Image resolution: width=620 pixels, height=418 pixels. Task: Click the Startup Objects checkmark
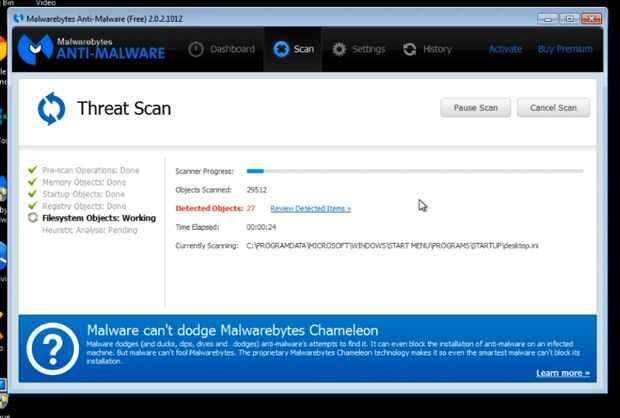pos(32,194)
